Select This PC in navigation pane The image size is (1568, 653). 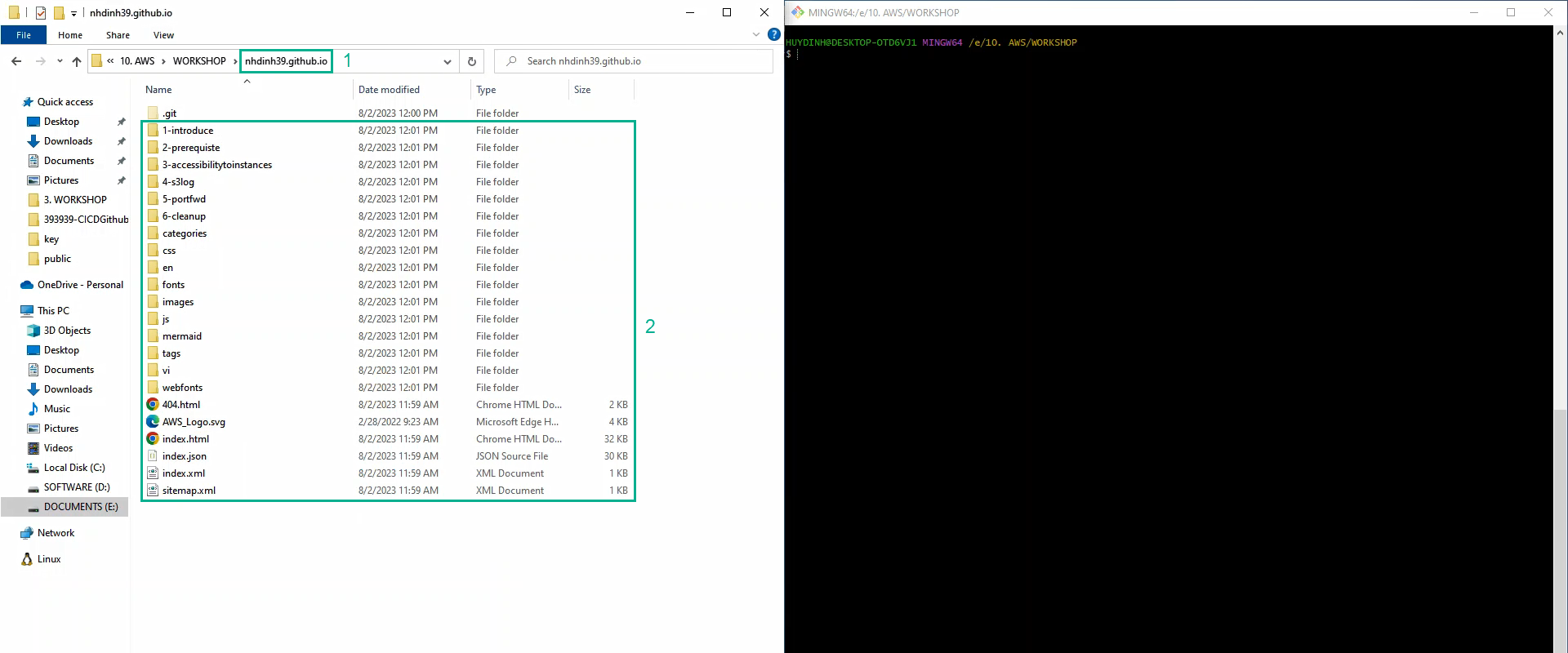pyautogui.click(x=53, y=311)
